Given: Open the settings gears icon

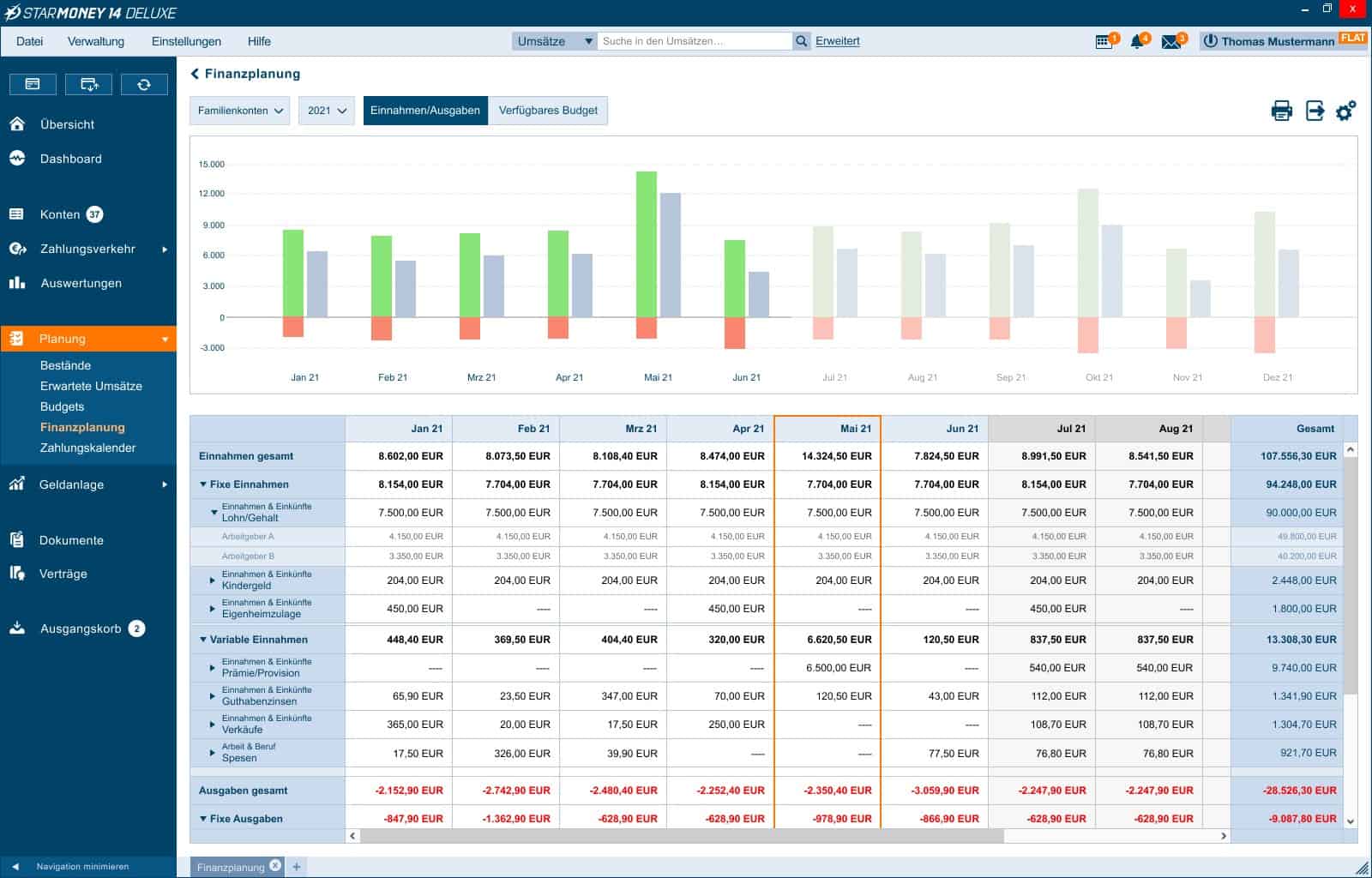Looking at the screenshot, I should [x=1346, y=111].
